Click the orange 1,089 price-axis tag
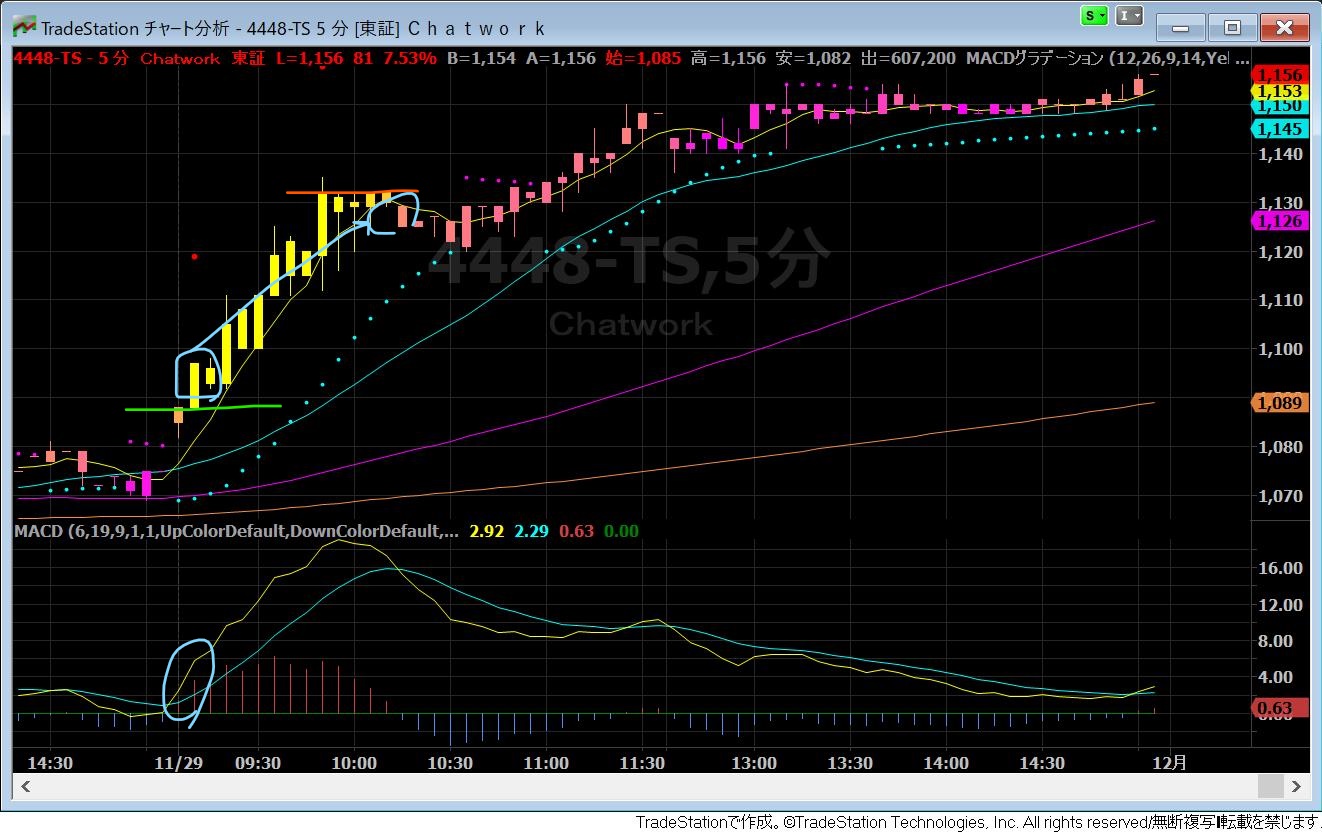The height and width of the screenshot is (832, 1322). click(x=1279, y=403)
